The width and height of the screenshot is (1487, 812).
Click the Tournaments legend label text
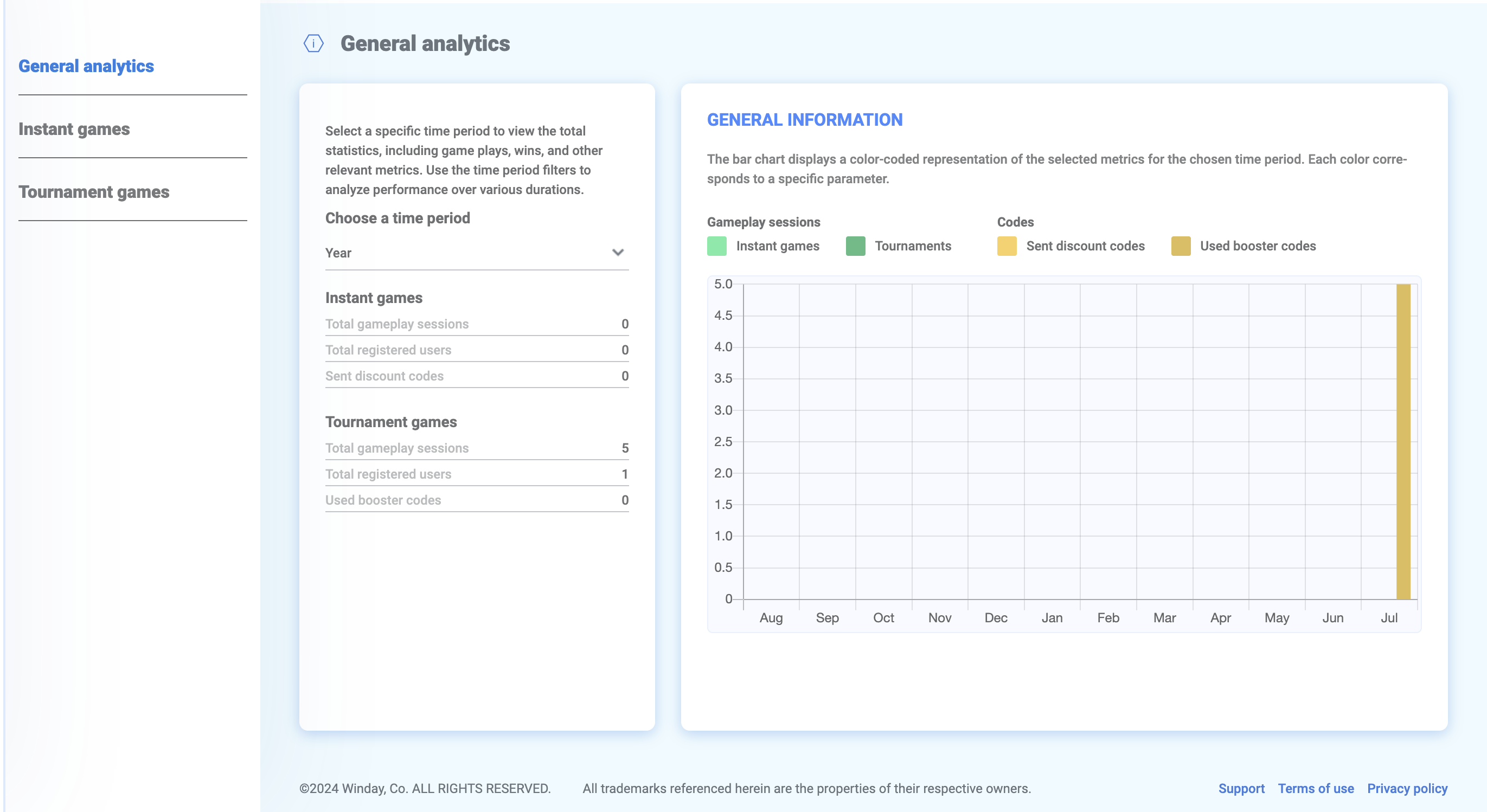pyautogui.click(x=913, y=246)
